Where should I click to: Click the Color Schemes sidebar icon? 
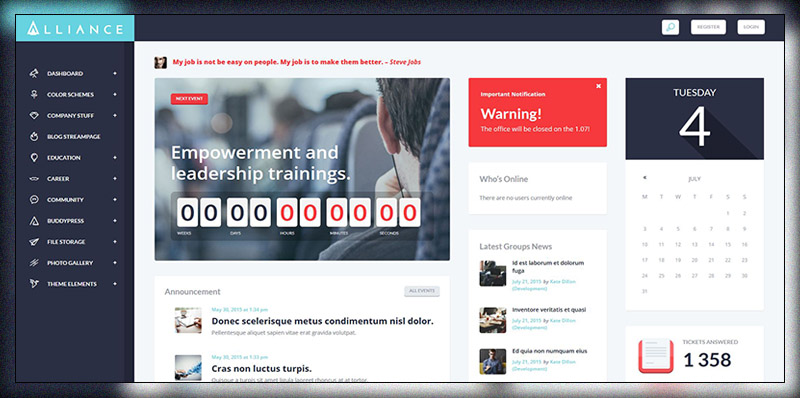click(34, 94)
